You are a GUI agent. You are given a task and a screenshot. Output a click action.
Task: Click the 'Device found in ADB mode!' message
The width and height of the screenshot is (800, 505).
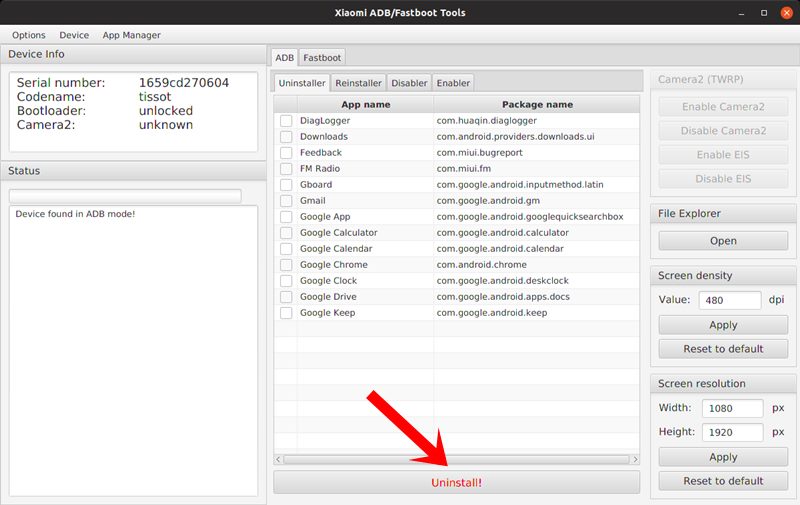[x=75, y=214]
